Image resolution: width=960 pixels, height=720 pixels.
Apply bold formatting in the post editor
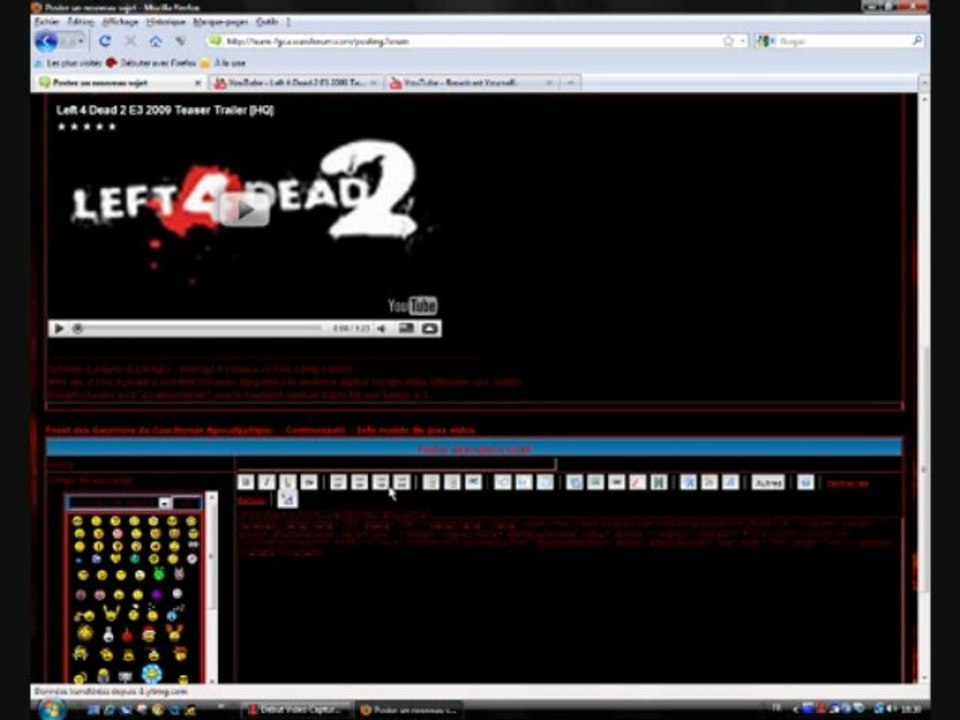[246, 482]
